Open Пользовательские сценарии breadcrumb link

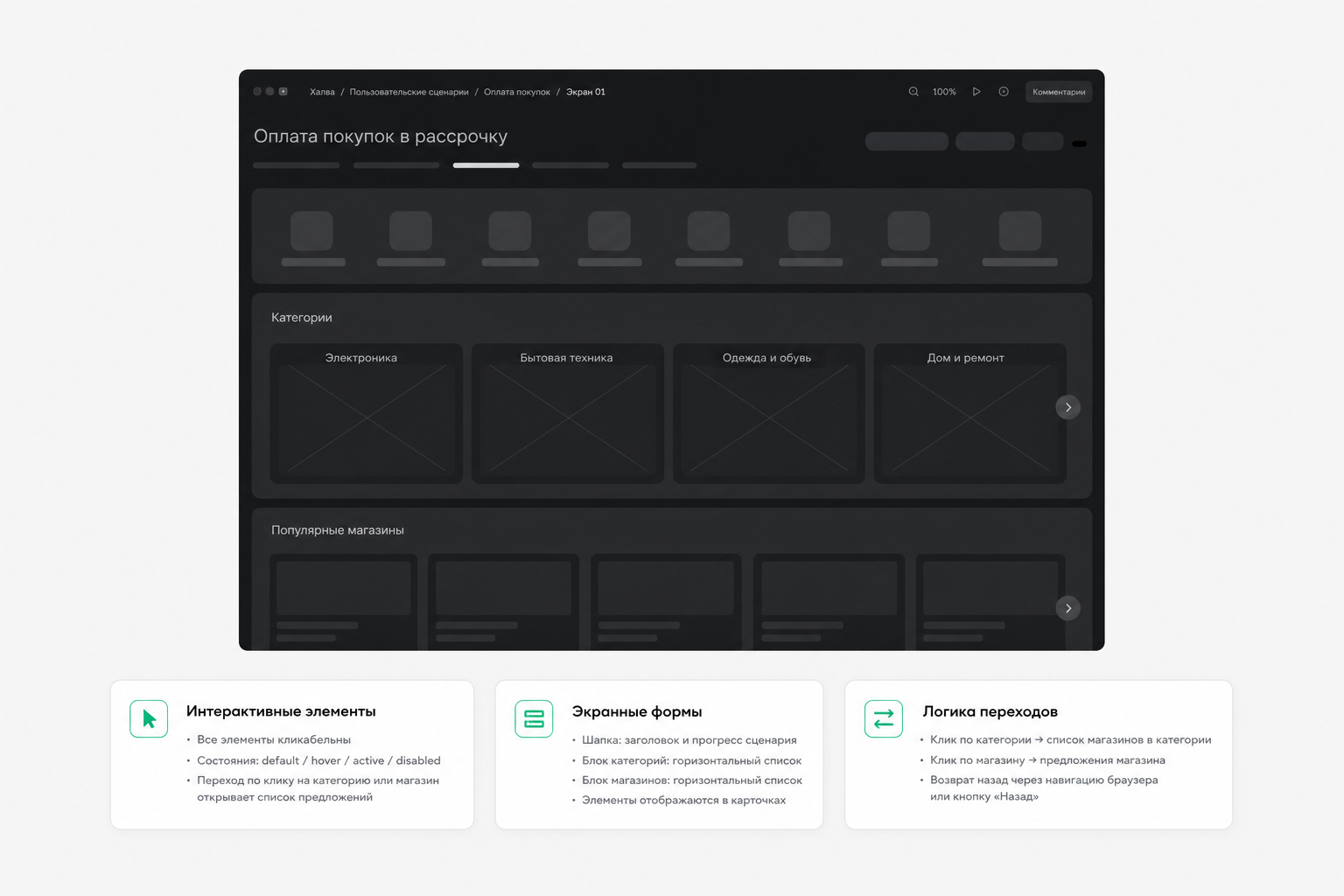coord(409,92)
